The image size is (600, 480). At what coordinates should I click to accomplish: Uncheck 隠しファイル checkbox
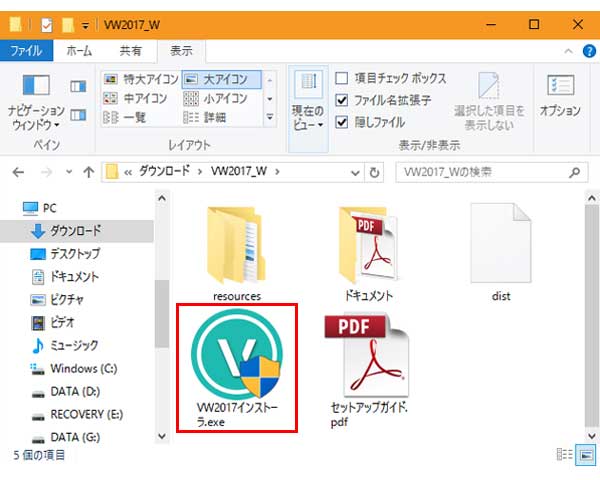click(341, 122)
